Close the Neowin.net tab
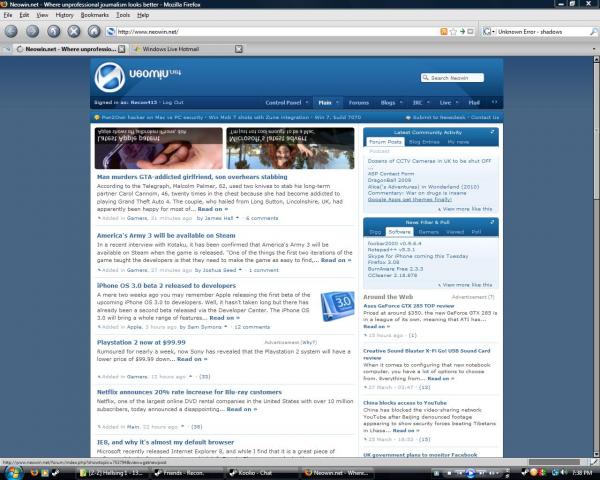Viewport: 600px width, 480px height. (121, 49)
